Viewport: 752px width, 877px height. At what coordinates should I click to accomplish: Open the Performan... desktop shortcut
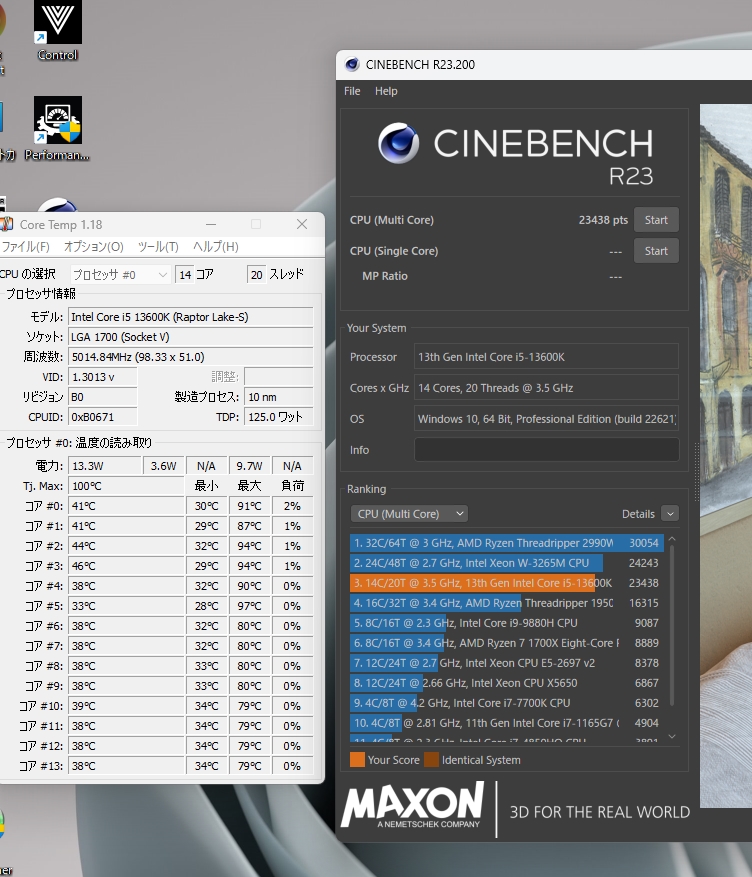pos(58,129)
